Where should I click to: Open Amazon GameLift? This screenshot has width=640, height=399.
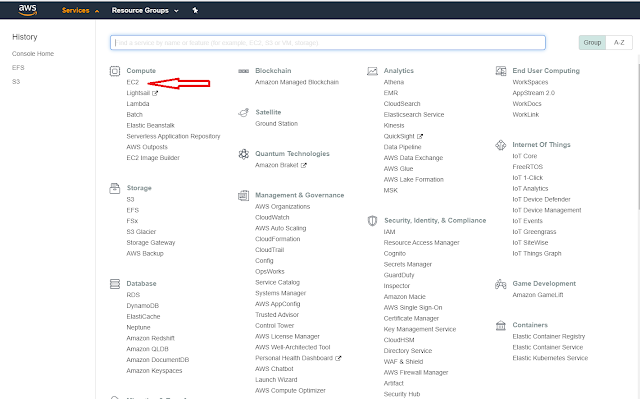[x=538, y=295]
